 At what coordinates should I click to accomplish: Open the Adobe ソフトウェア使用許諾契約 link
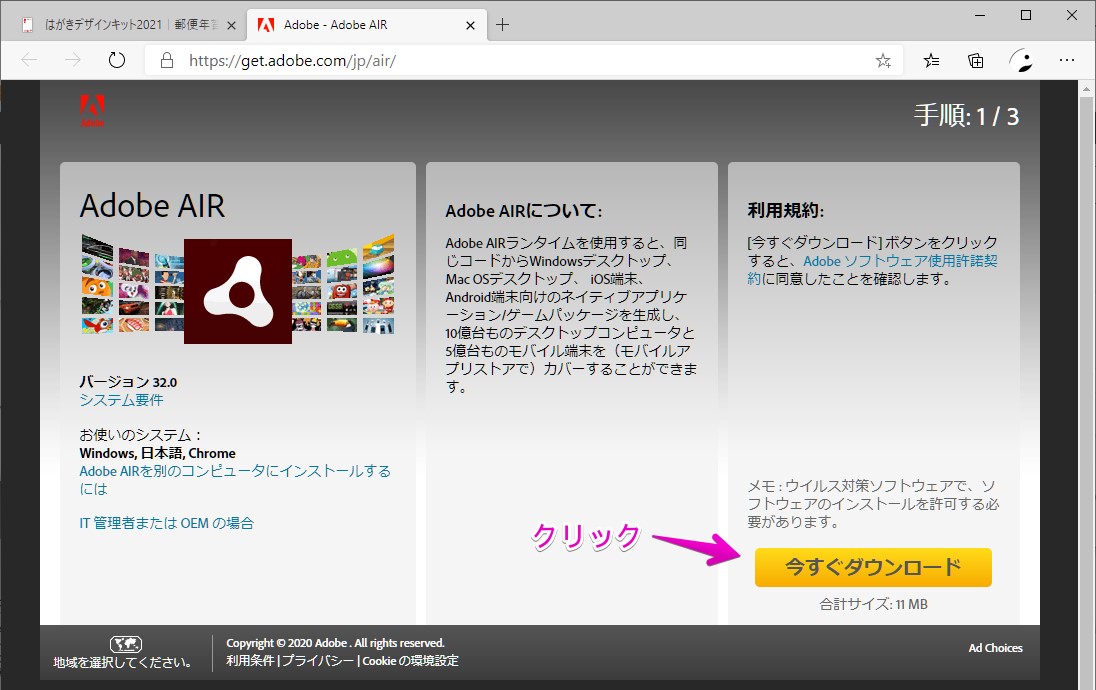click(x=872, y=270)
